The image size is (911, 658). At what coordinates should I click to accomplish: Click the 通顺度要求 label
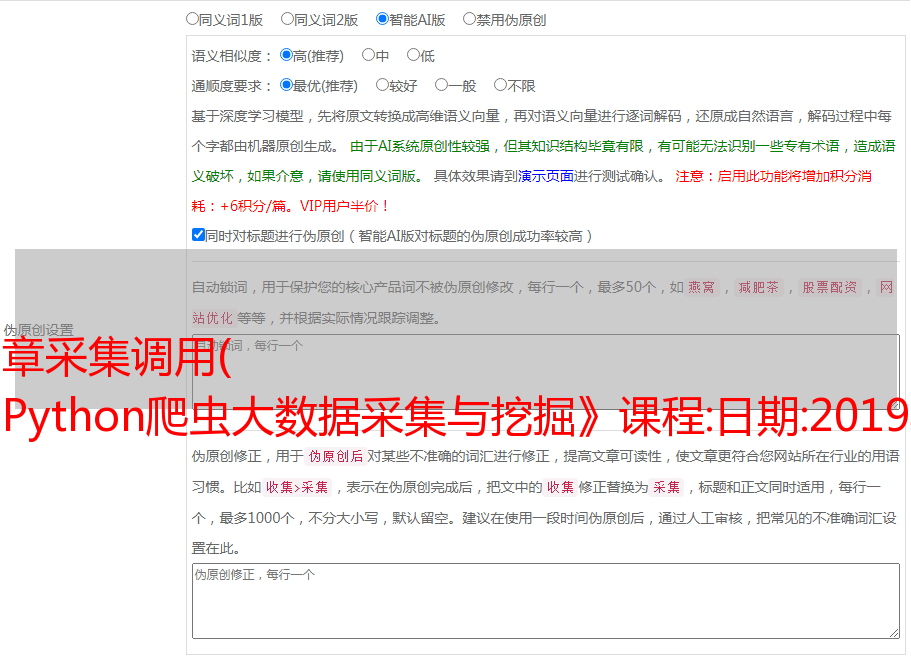(x=232, y=86)
